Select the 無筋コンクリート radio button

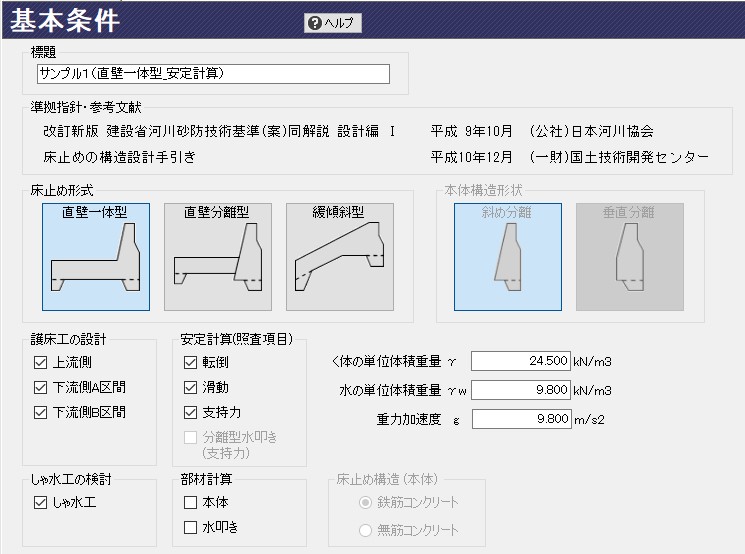[x=366, y=530]
